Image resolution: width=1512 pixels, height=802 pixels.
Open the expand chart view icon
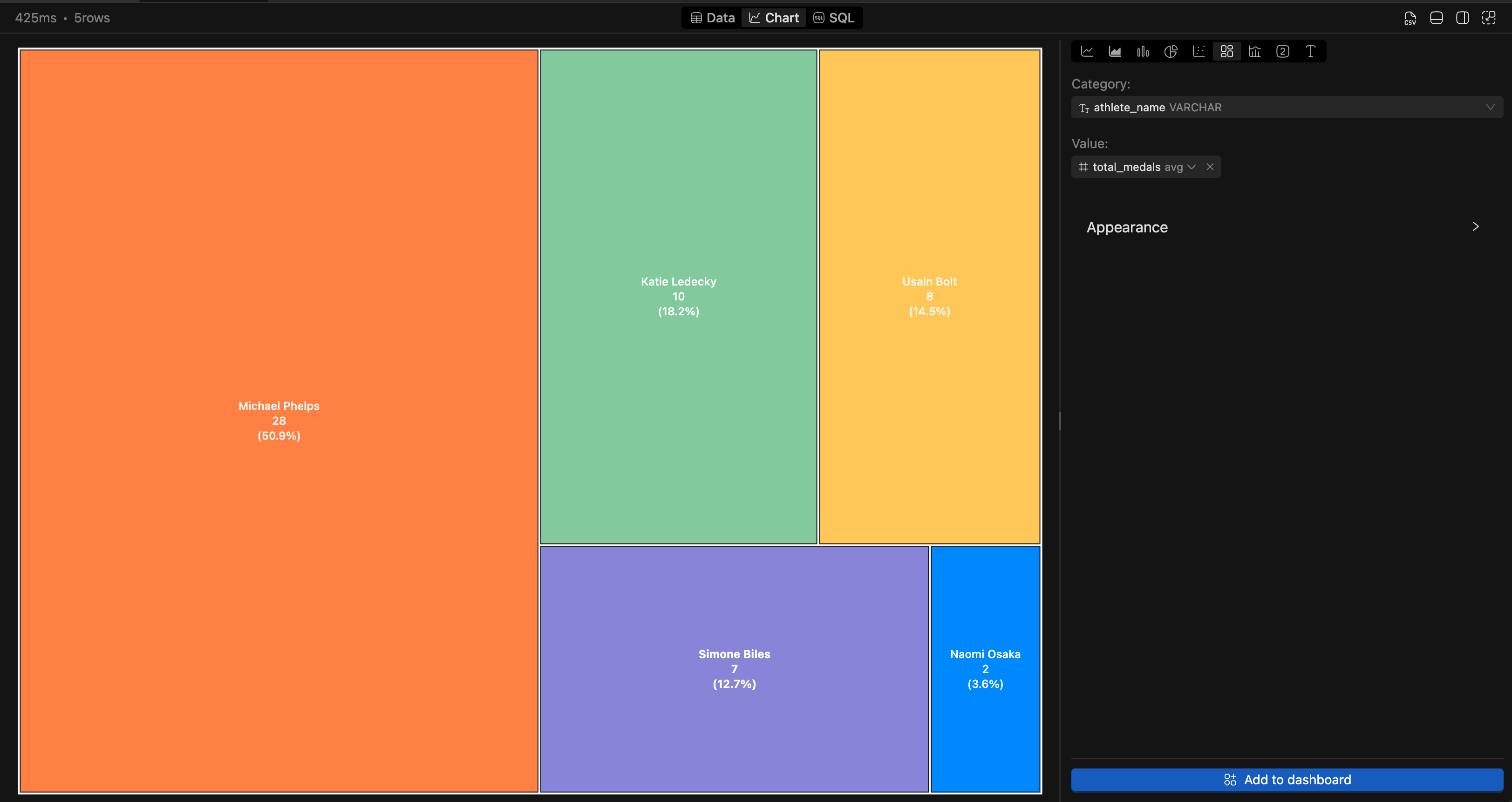1489,18
